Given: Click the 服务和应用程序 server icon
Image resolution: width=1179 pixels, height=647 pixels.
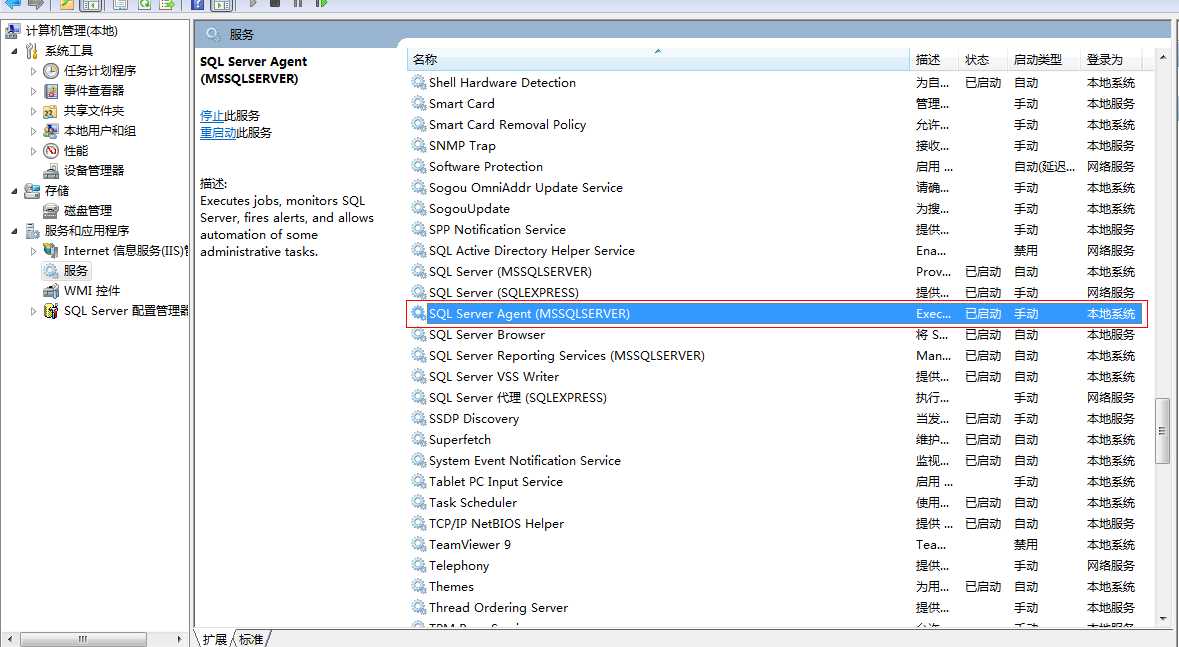Looking at the screenshot, I should [32, 231].
